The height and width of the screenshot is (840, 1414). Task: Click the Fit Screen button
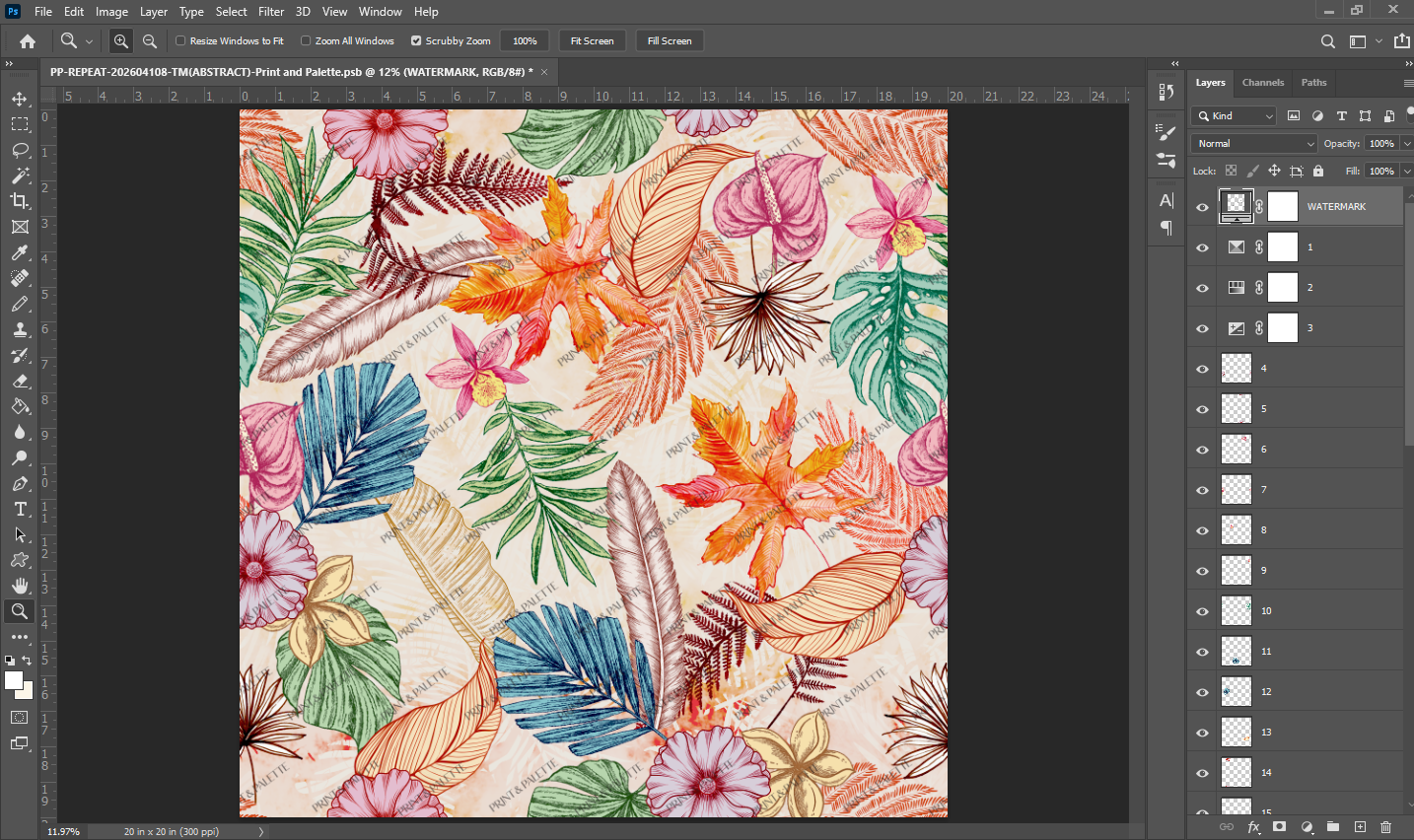(593, 41)
